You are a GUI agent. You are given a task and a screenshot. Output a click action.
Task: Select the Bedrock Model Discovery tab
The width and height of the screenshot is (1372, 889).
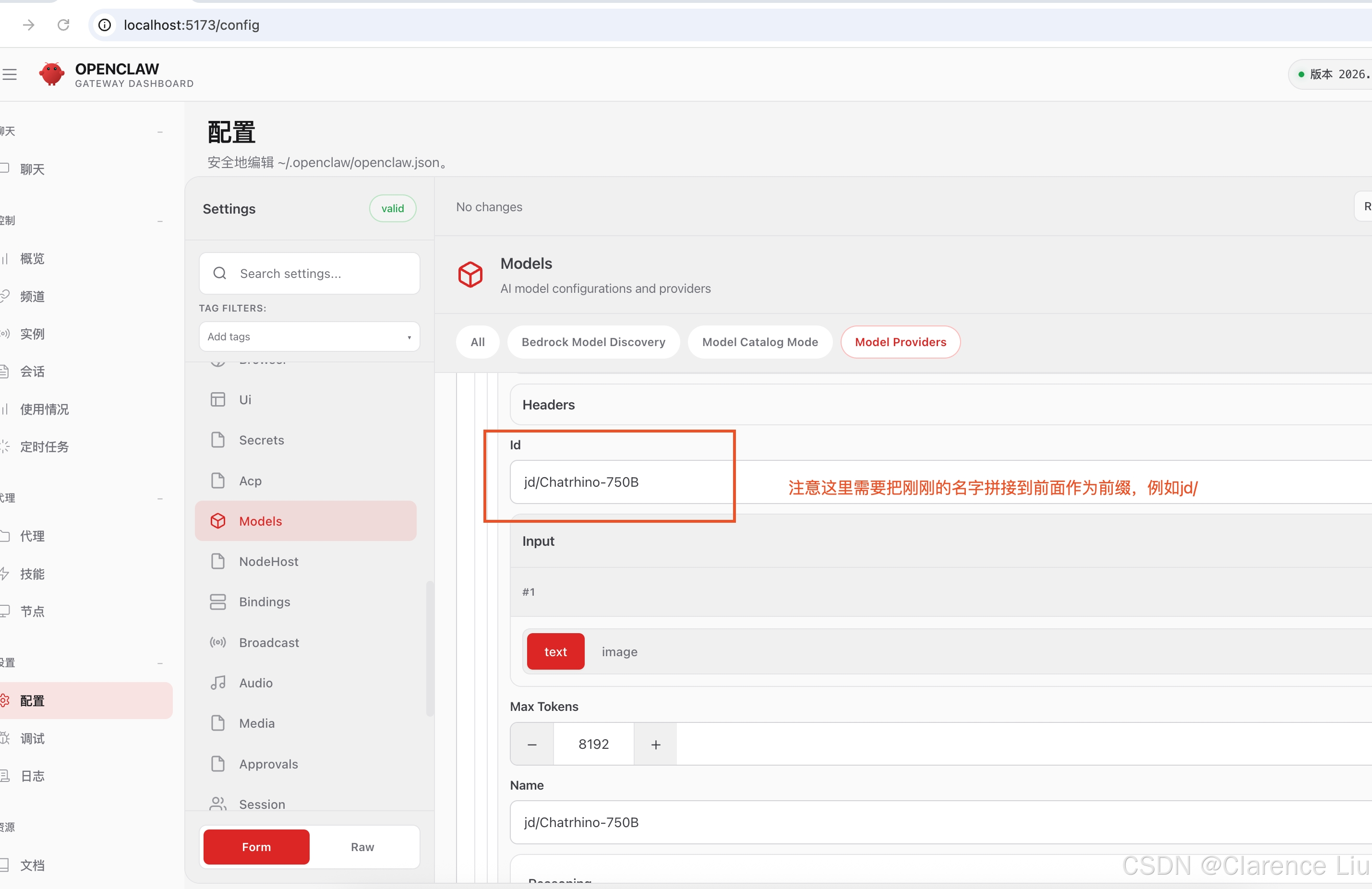click(592, 342)
